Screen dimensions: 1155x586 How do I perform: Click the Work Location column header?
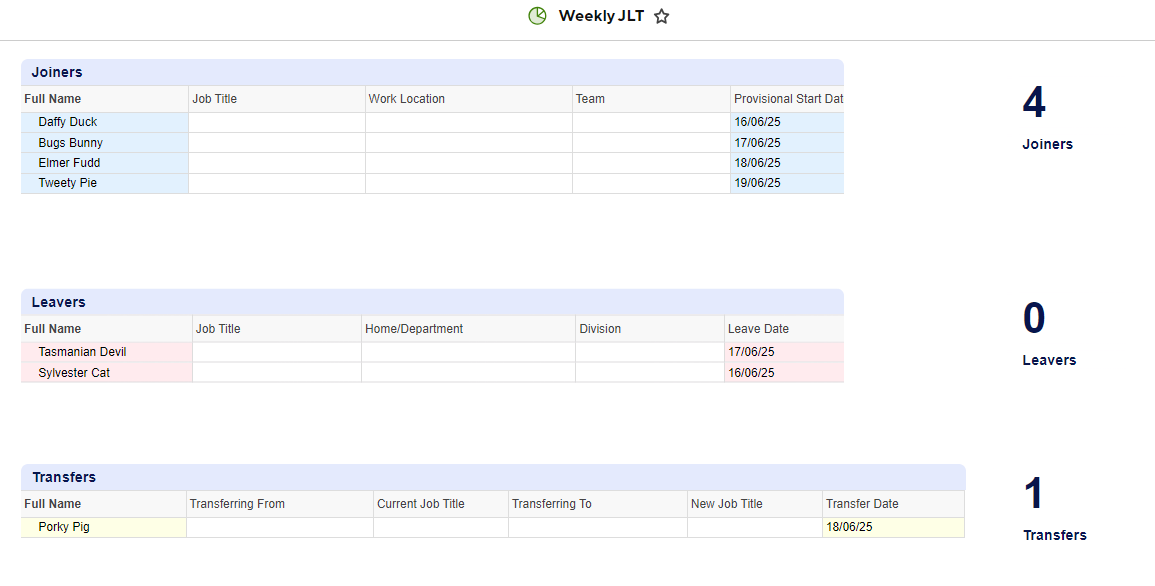(x=468, y=99)
